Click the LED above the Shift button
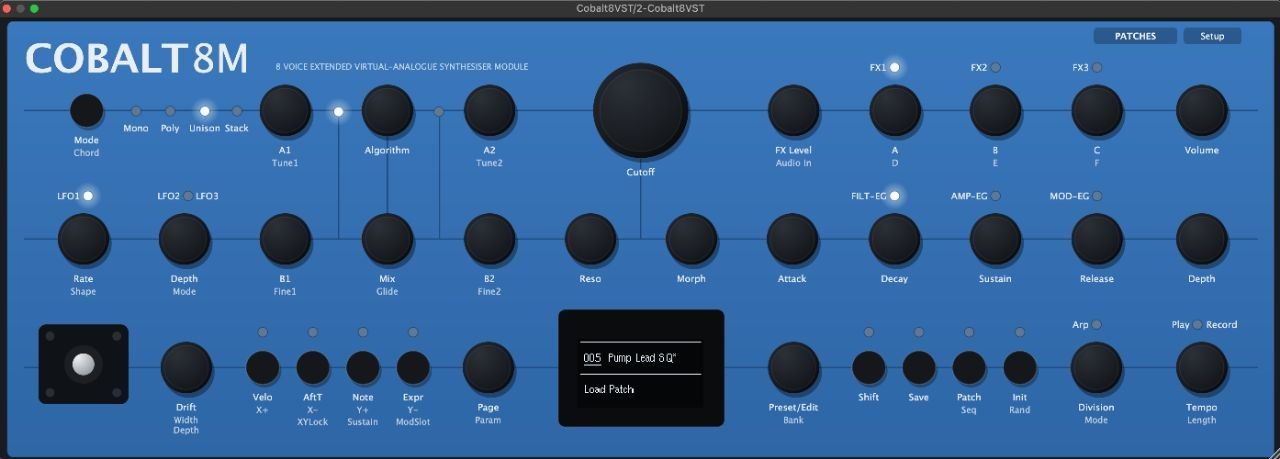The height and width of the screenshot is (459, 1280). (x=868, y=332)
